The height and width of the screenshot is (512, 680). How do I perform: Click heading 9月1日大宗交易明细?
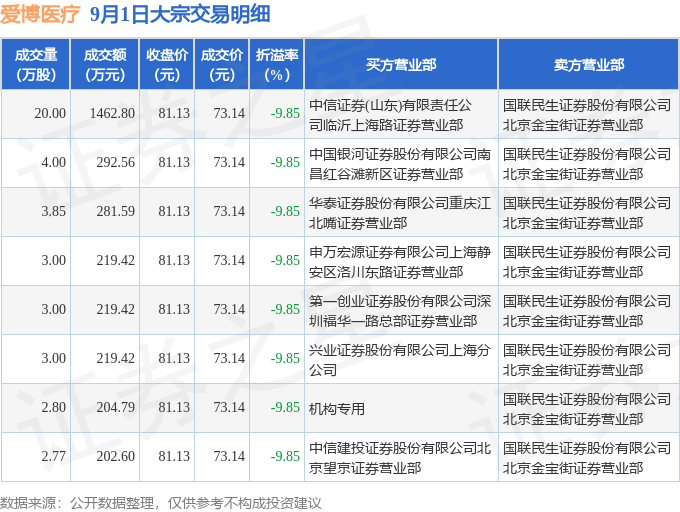(180, 14)
